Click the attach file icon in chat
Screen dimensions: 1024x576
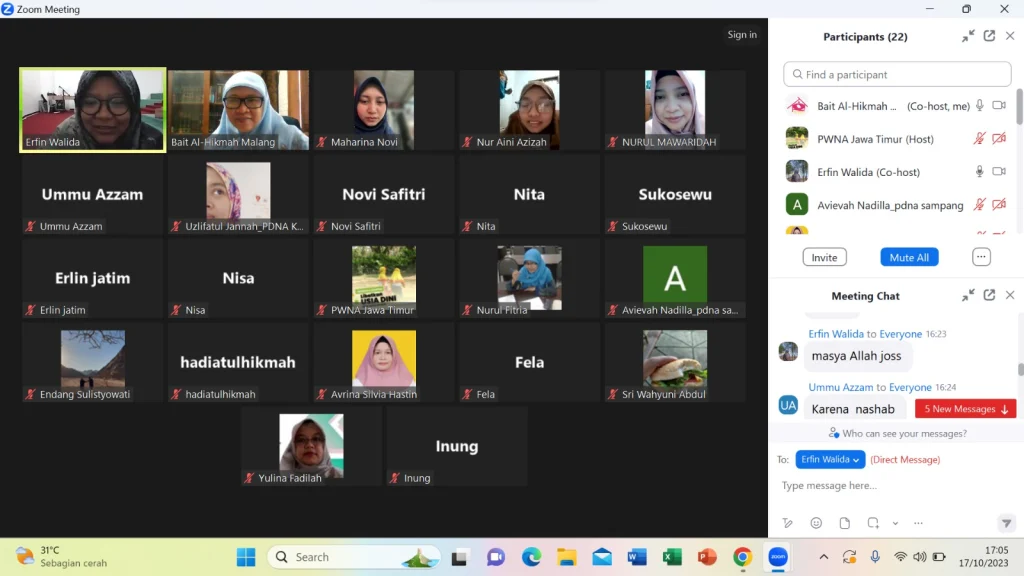pos(844,523)
